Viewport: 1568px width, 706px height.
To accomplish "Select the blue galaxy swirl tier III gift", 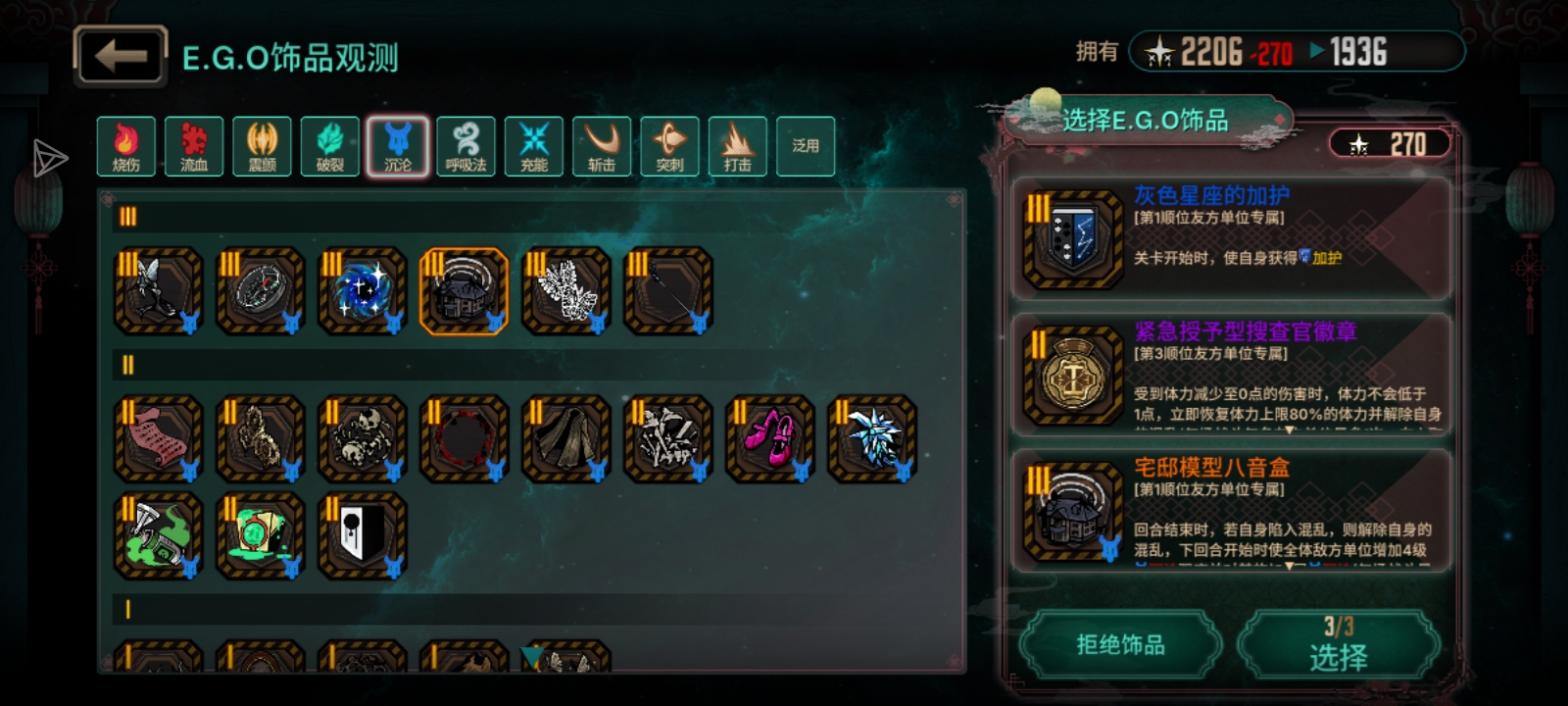I will 362,290.
